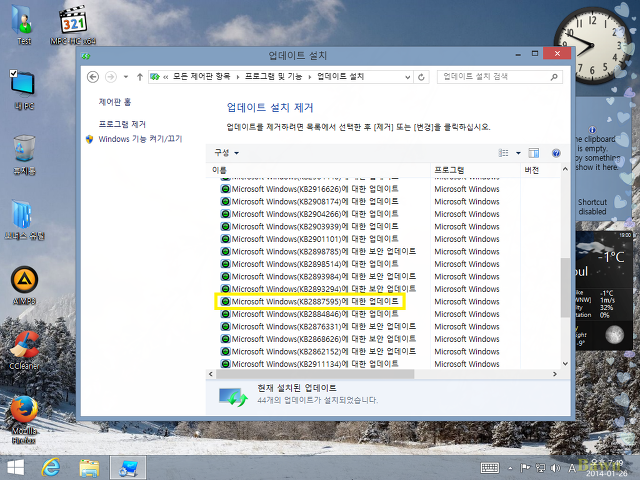Open recent locations dropdown arrow

pyautogui.click(x=126, y=77)
